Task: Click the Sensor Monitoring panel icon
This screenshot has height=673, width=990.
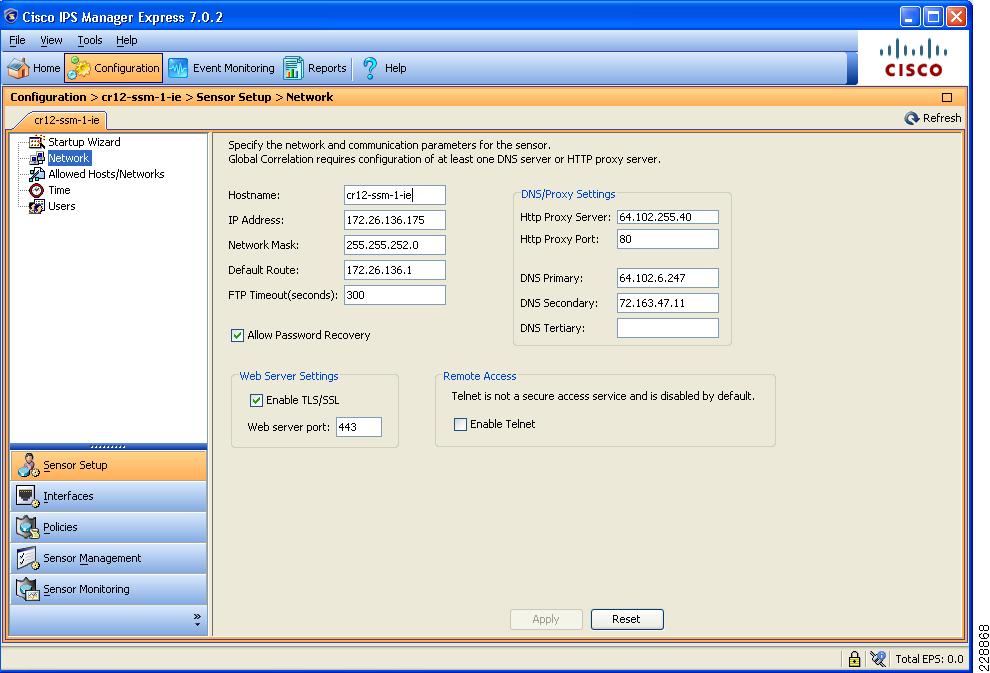Action: pyautogui.click(x=28, y=589)
